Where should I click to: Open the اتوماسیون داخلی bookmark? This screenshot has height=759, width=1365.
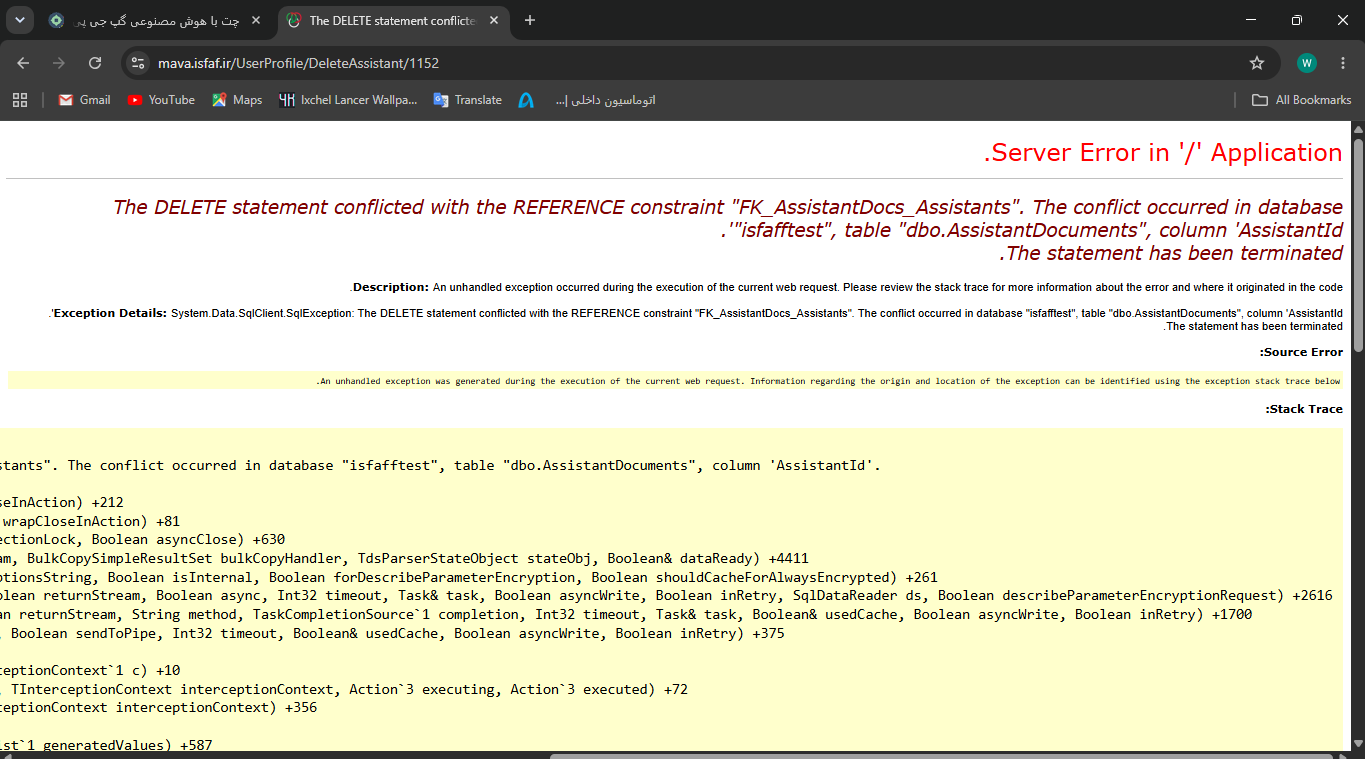[605, 100]
